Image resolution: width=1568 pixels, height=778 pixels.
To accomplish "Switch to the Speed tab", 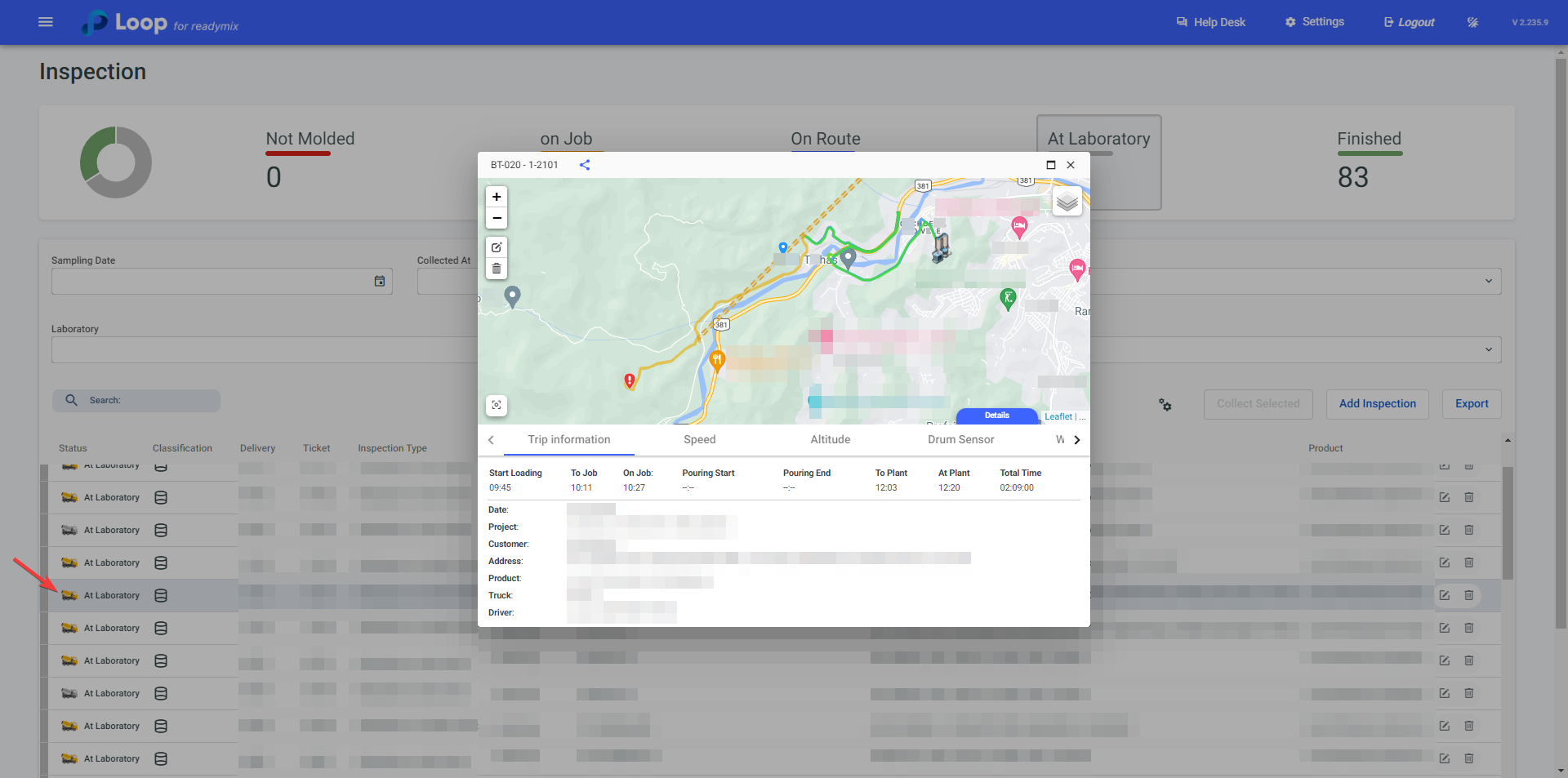I will click(699, 439).
